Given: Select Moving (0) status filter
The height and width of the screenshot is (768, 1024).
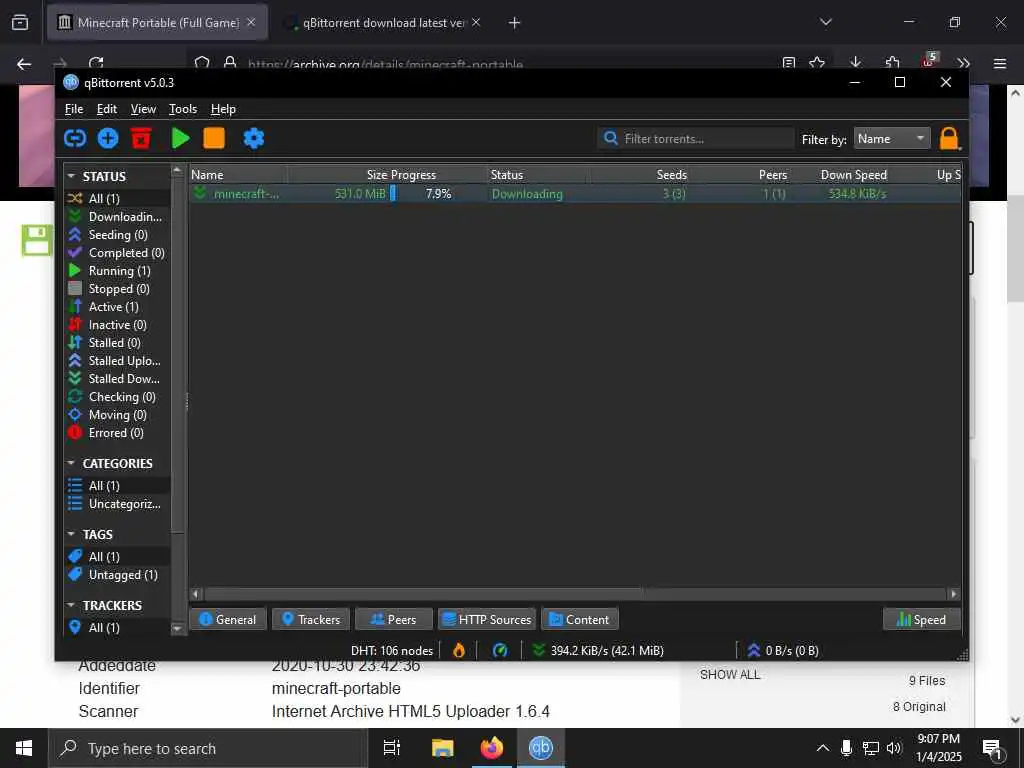Looking at the screenshot, I should 117,415.
